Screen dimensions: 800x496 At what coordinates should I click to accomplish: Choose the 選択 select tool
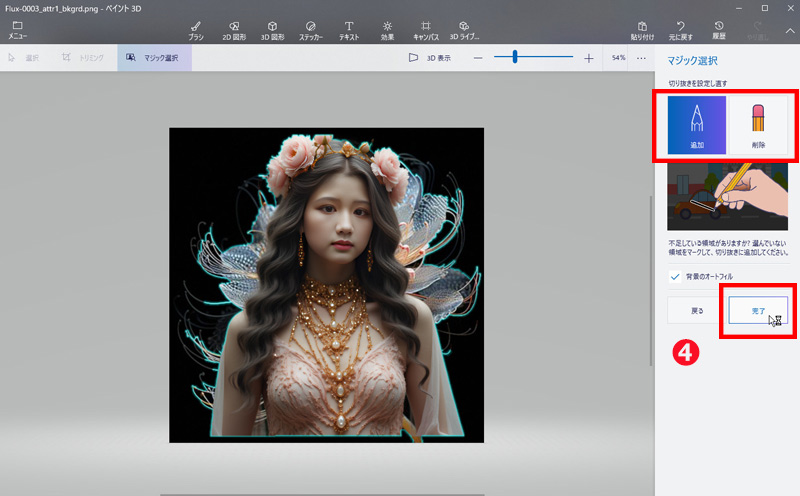(x=24, y=58)
